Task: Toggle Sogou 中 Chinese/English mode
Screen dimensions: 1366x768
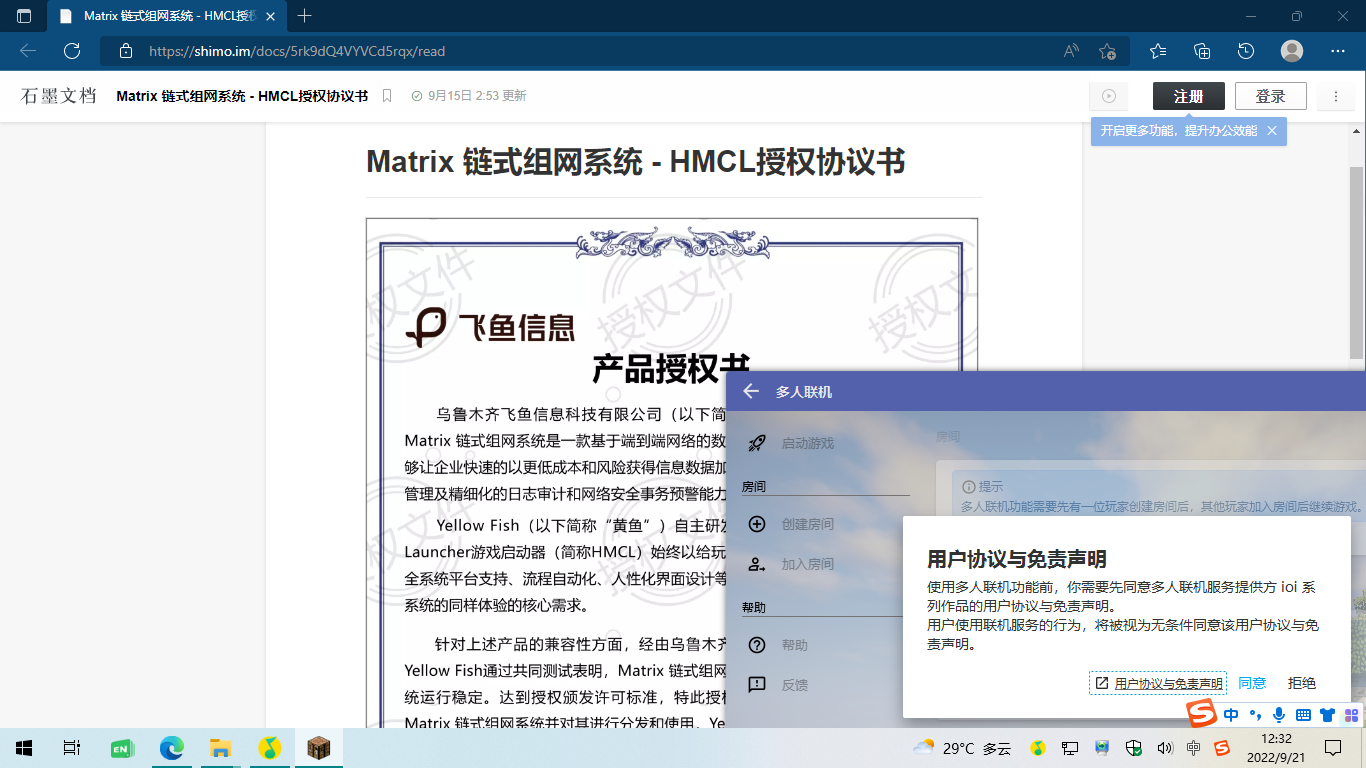Action: (1231, 714)
